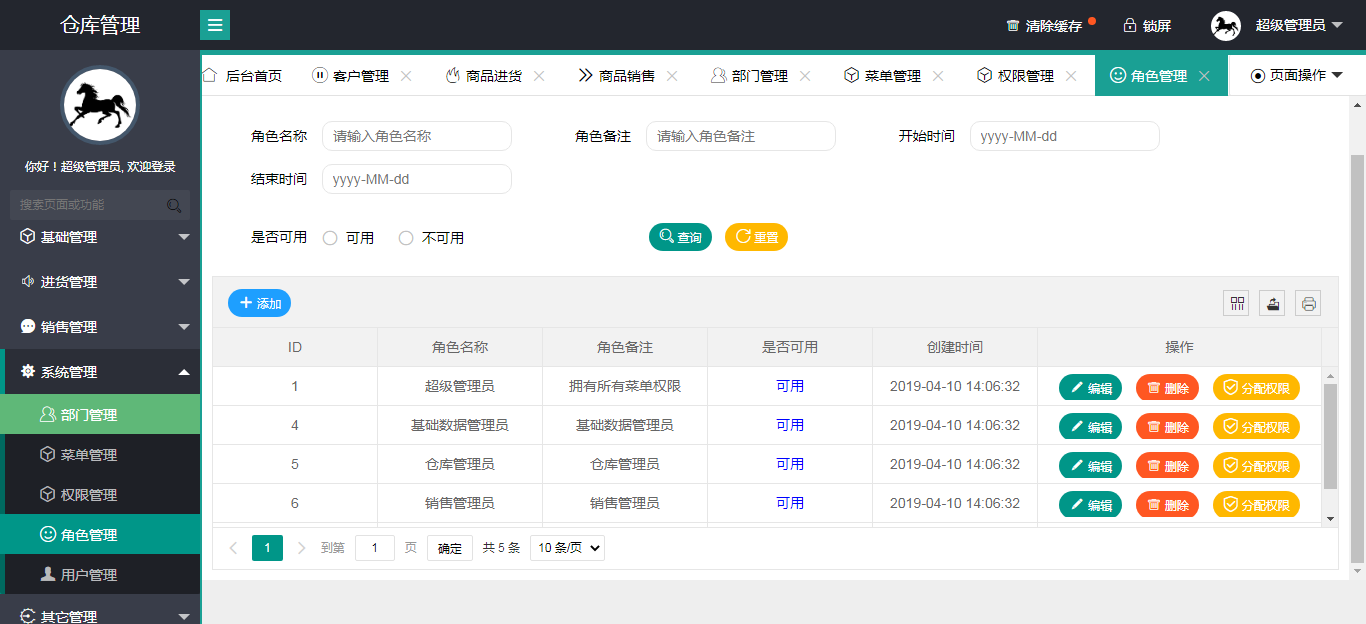
Task: Close the 权限管理 tab
Action: 1071,76
